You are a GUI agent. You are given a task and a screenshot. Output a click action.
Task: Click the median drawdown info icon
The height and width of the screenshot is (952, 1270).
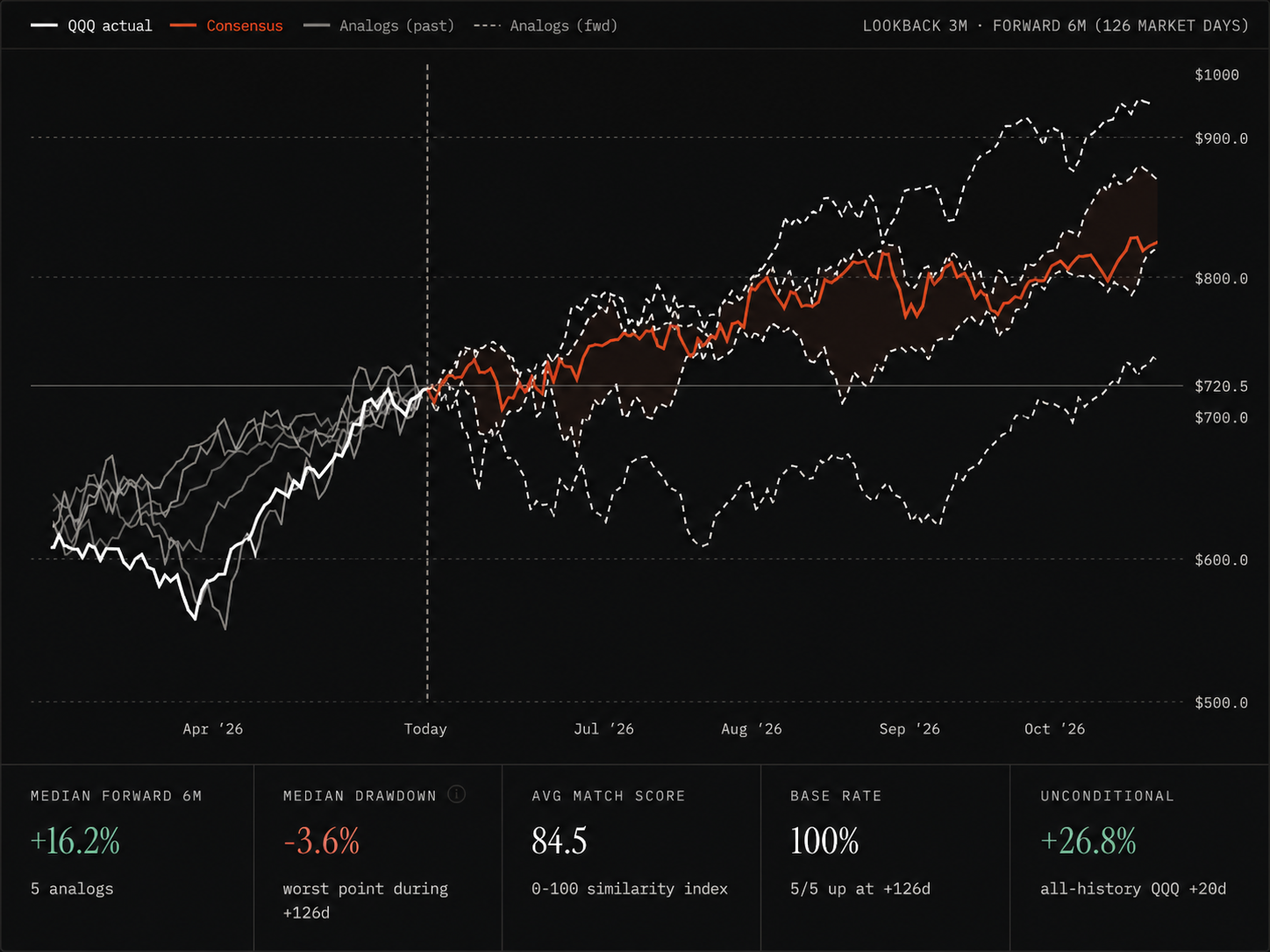point(456,794)
